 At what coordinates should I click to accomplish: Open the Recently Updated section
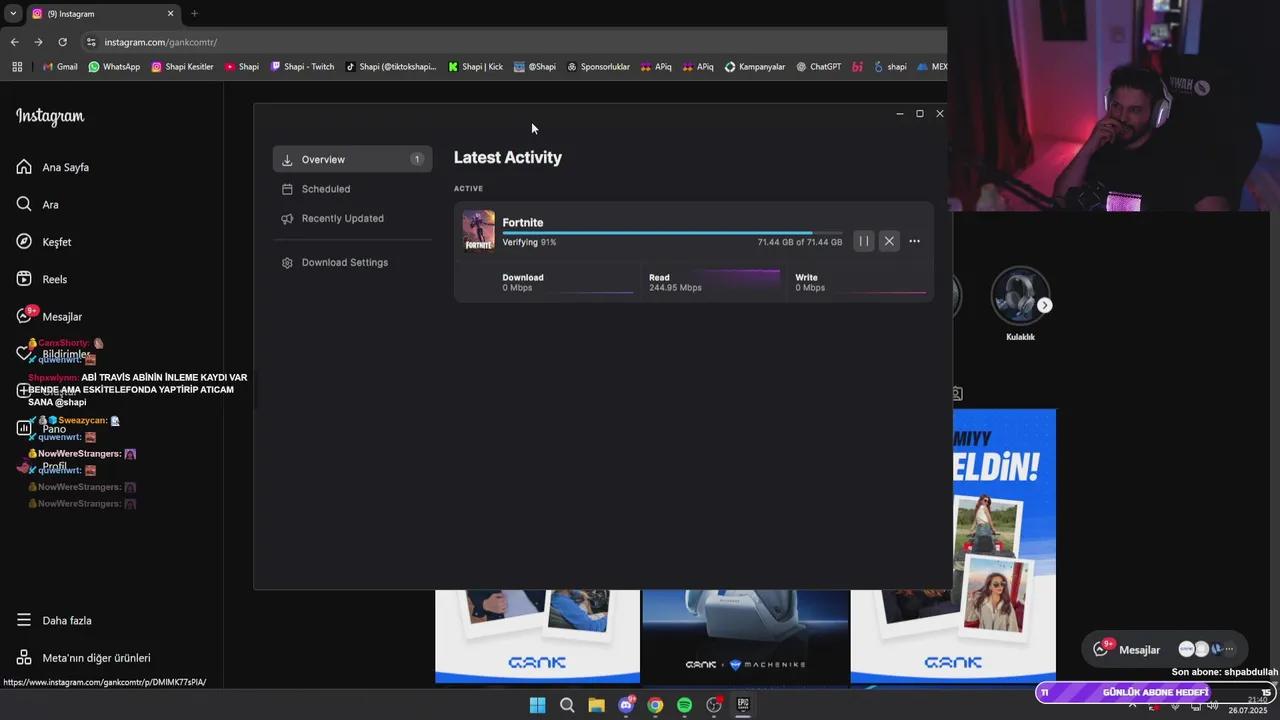click(x=343, y=218)
